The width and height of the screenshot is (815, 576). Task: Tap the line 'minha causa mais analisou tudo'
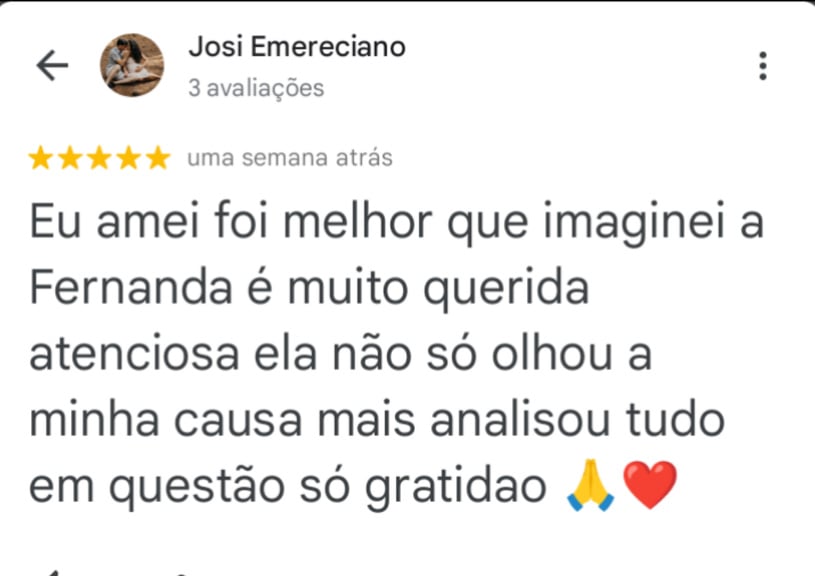377,420
